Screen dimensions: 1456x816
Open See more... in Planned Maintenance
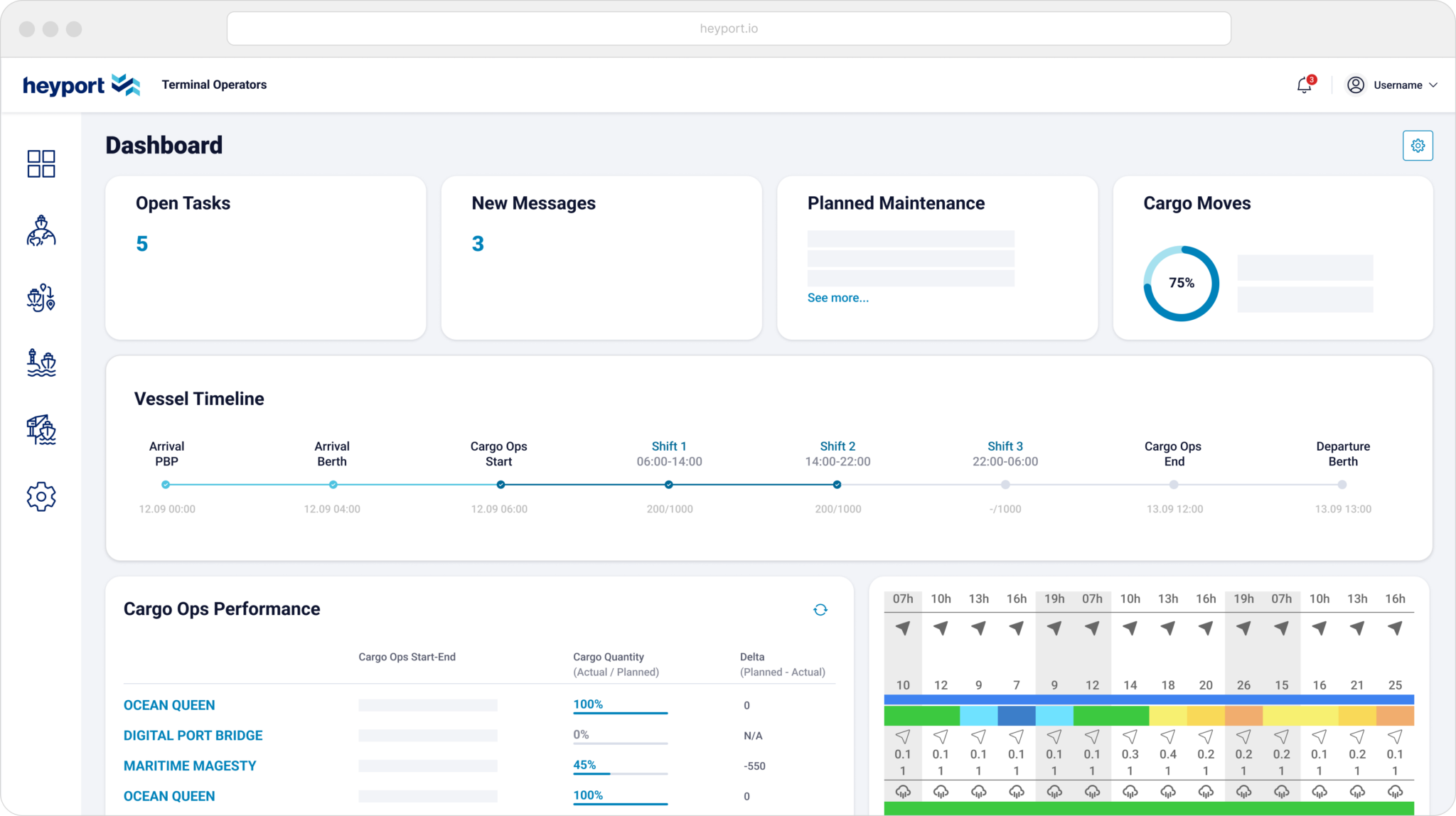(837, 298)
